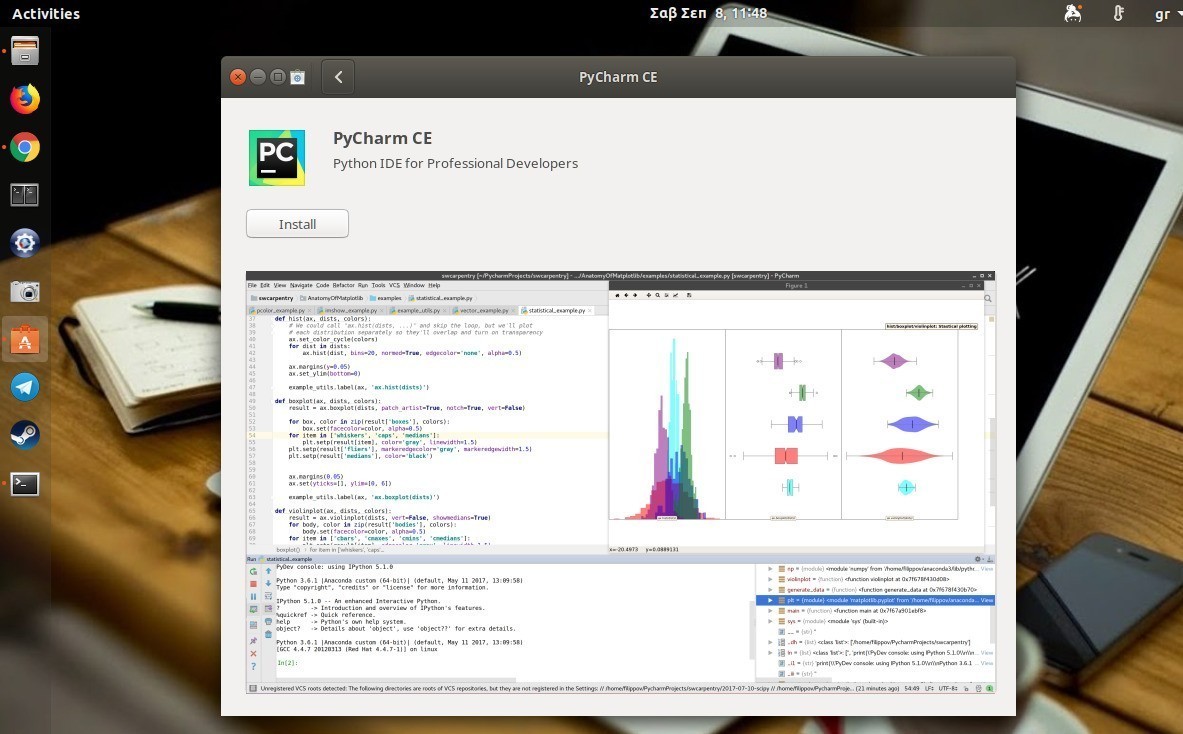Open the VCS menu in PyCharm
This screenshot has height=734, width=1183.
tap(394, 285)
